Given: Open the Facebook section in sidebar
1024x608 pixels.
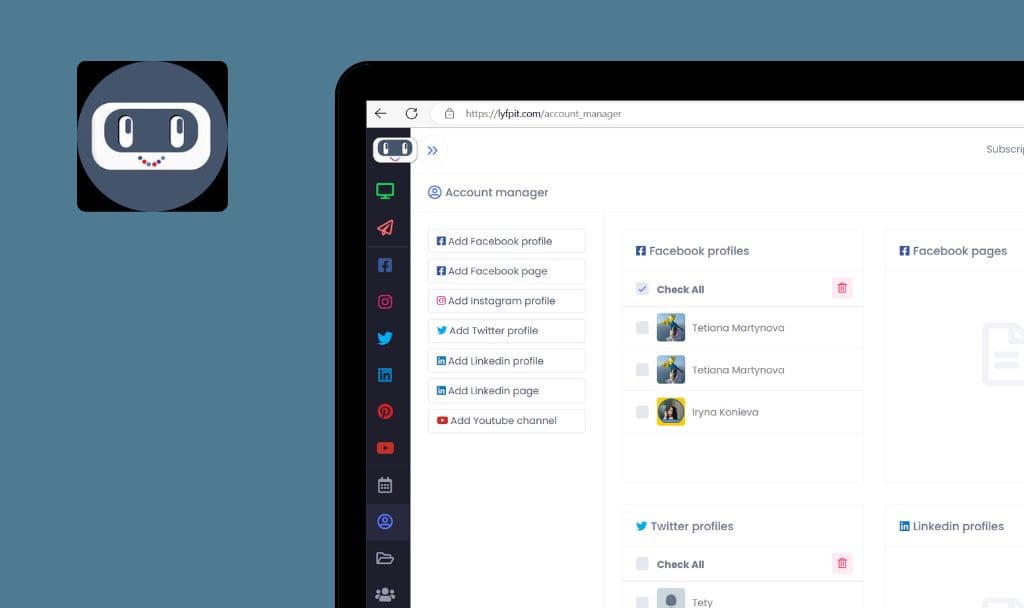Looking at the screenshot, I should coord(385,265).
